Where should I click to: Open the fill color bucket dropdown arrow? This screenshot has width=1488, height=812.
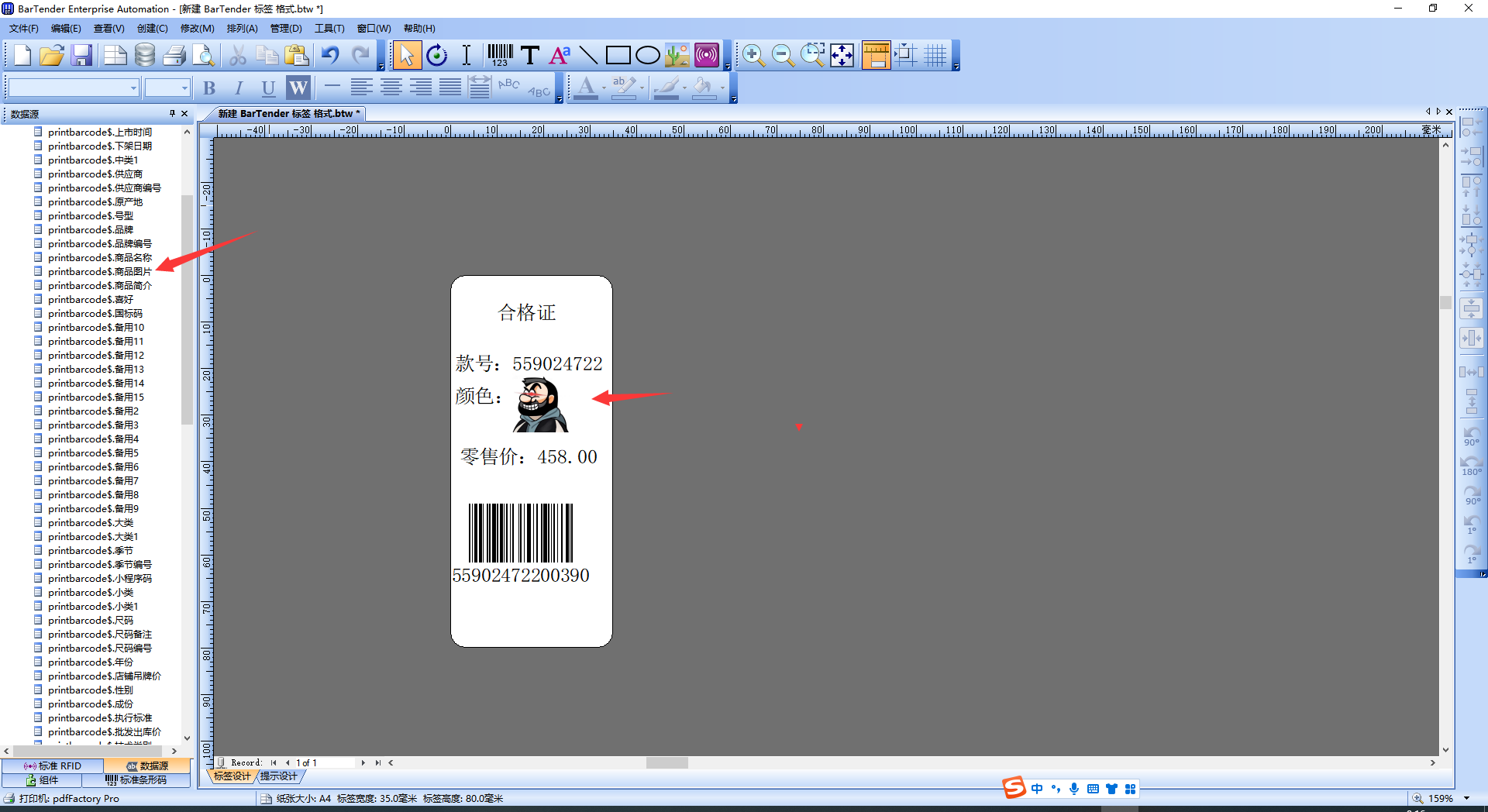coord(722,88)
